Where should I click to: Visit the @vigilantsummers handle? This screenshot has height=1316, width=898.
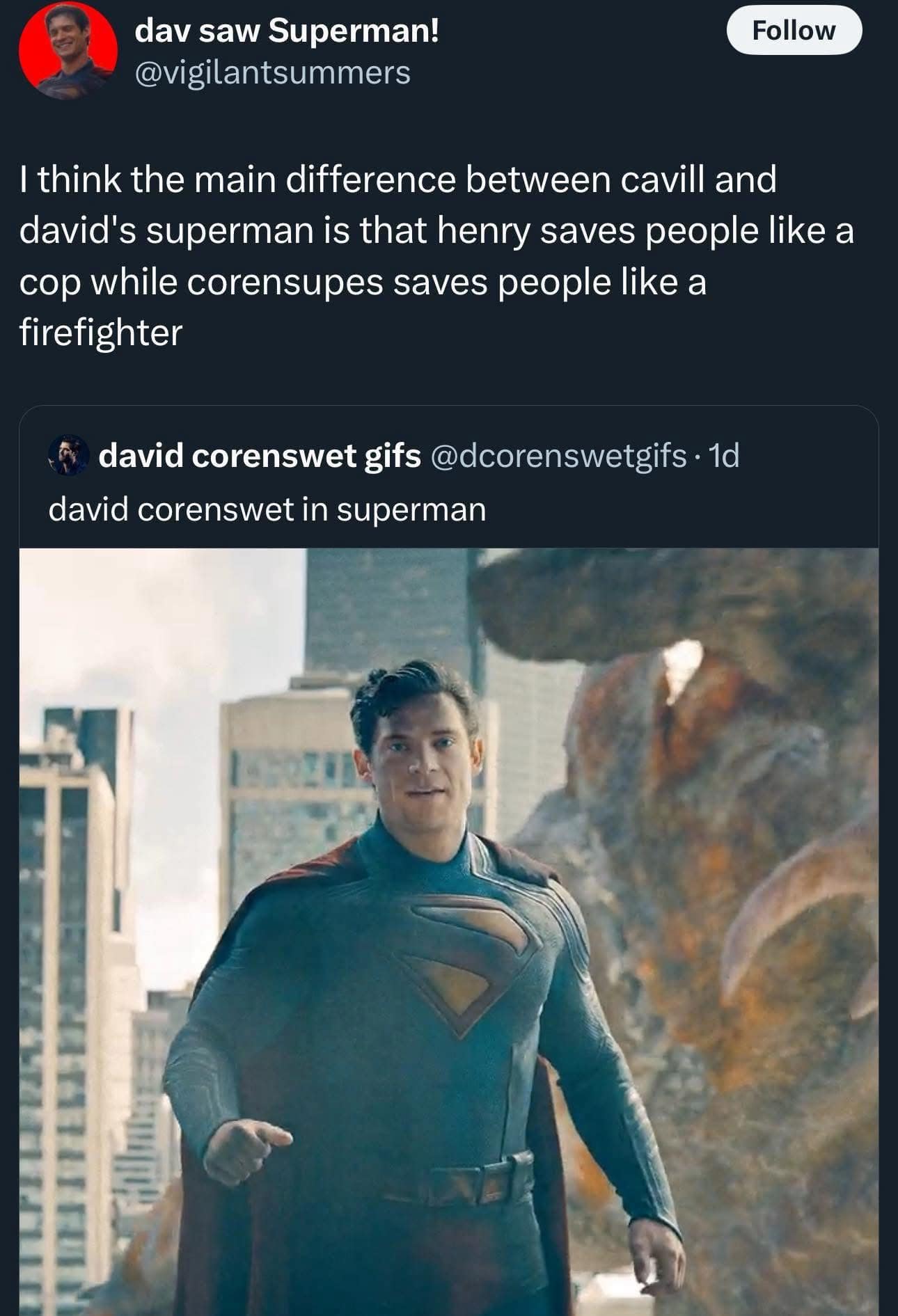272,72
